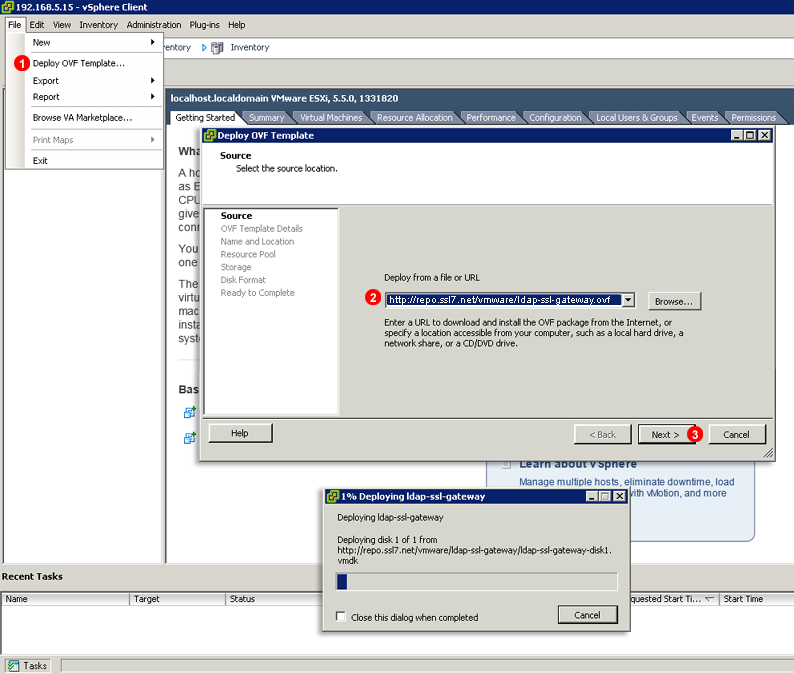Choose Exit from the File menu

[40, 161]
